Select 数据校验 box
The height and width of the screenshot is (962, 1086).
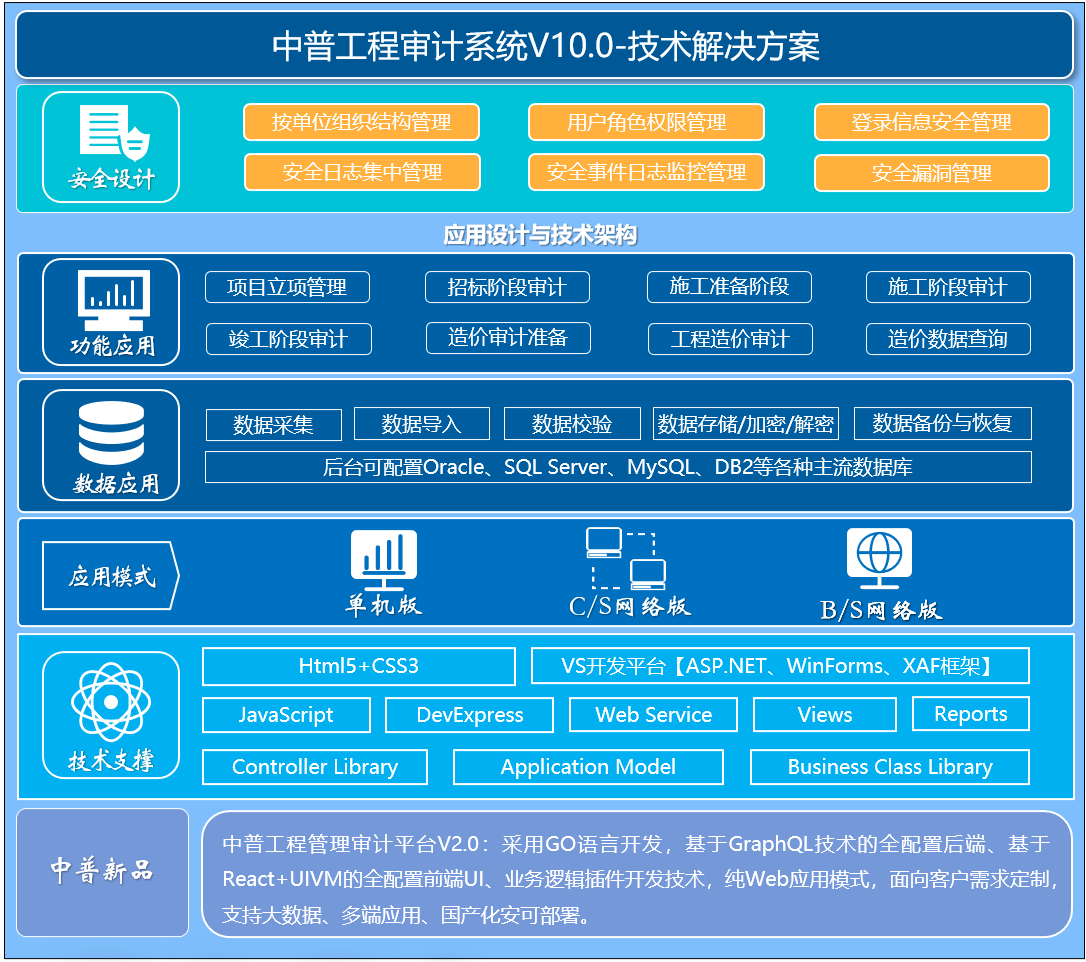coord(572,424)
